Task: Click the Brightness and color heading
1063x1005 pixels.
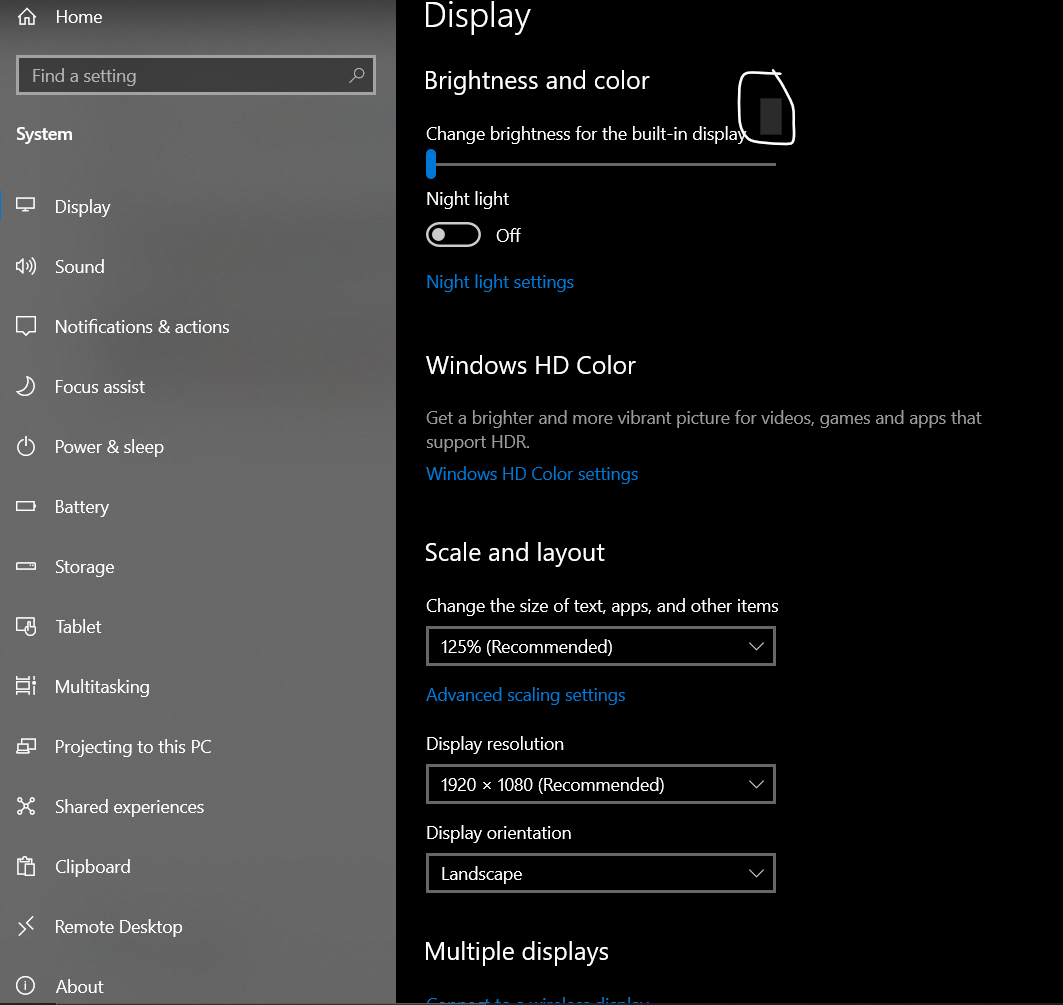Action: (x=536, y=81)
